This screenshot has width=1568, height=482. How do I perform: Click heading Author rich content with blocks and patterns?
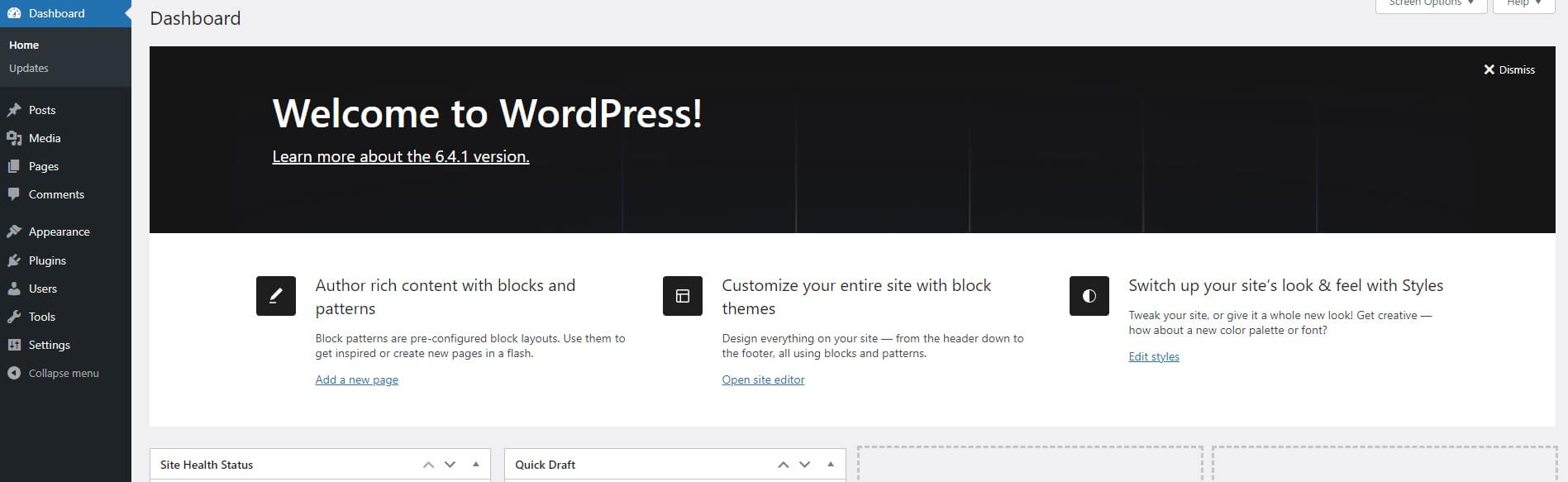click(x=446, y=297)
